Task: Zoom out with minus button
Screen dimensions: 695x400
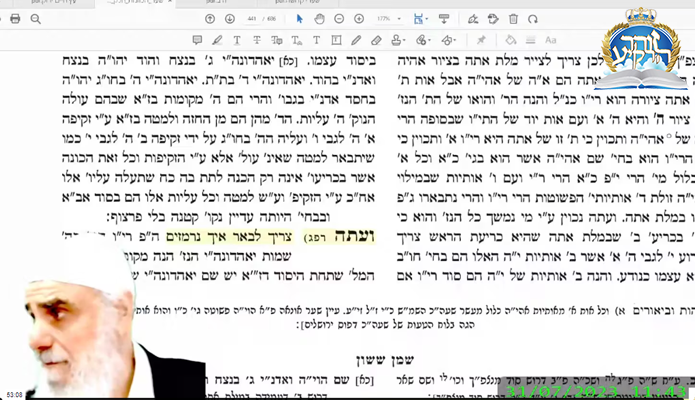Action: (x=341, y=19)
